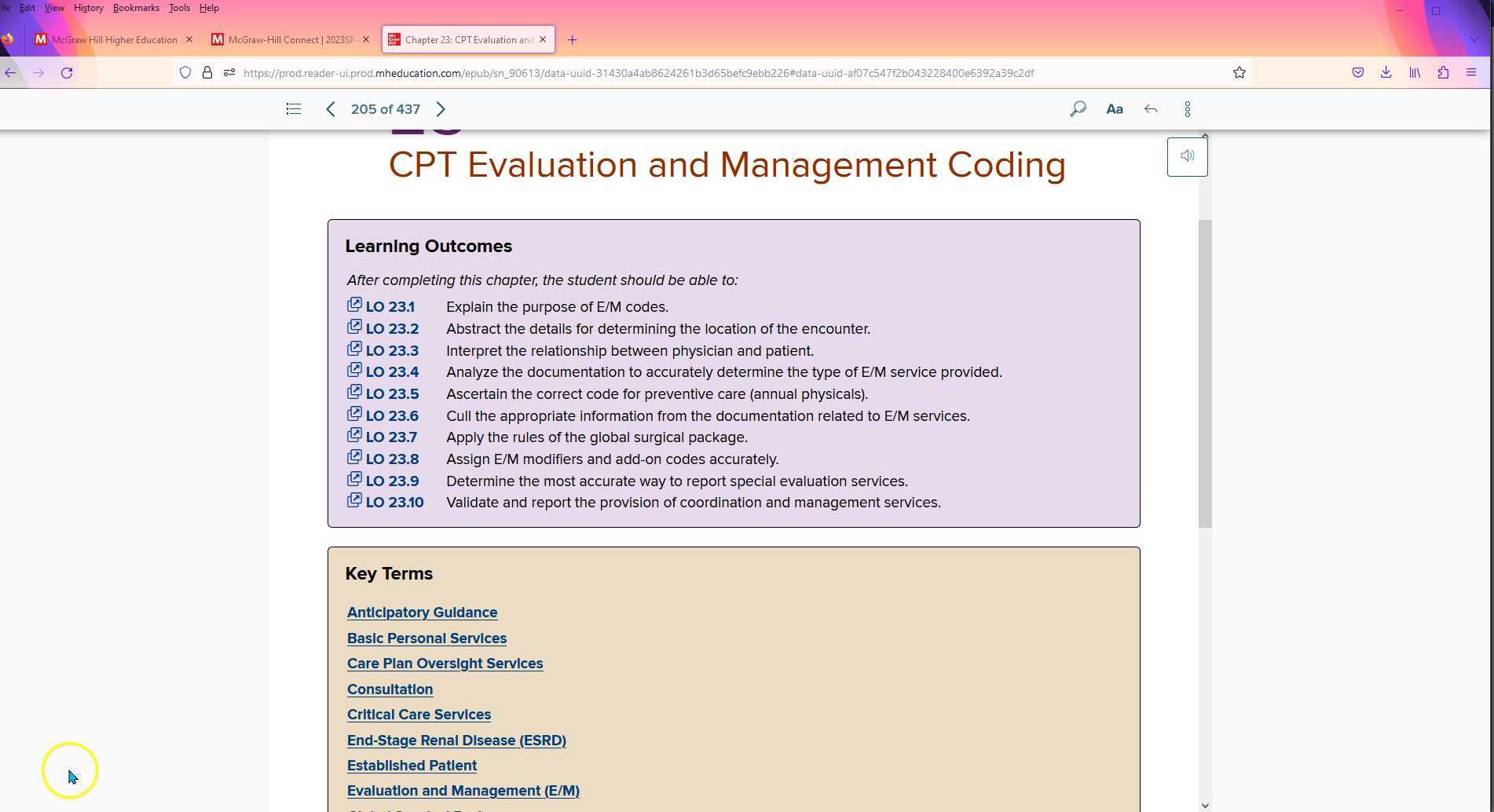Switch to the McGraw-Hill Connect tab
This screenshot has width=1494, height=812.
288,39
